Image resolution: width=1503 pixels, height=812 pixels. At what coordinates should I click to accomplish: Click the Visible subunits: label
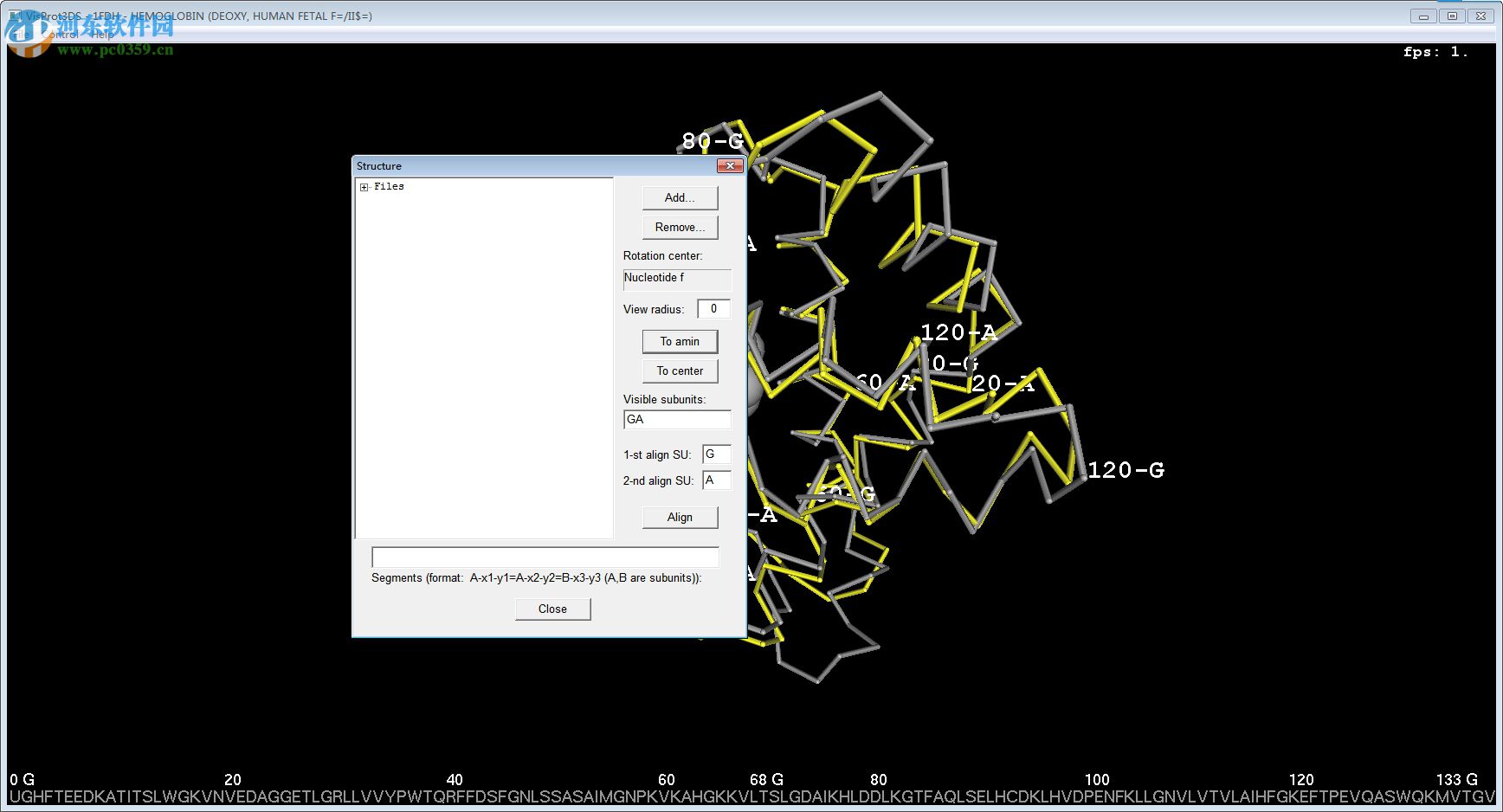coord(665,400)
